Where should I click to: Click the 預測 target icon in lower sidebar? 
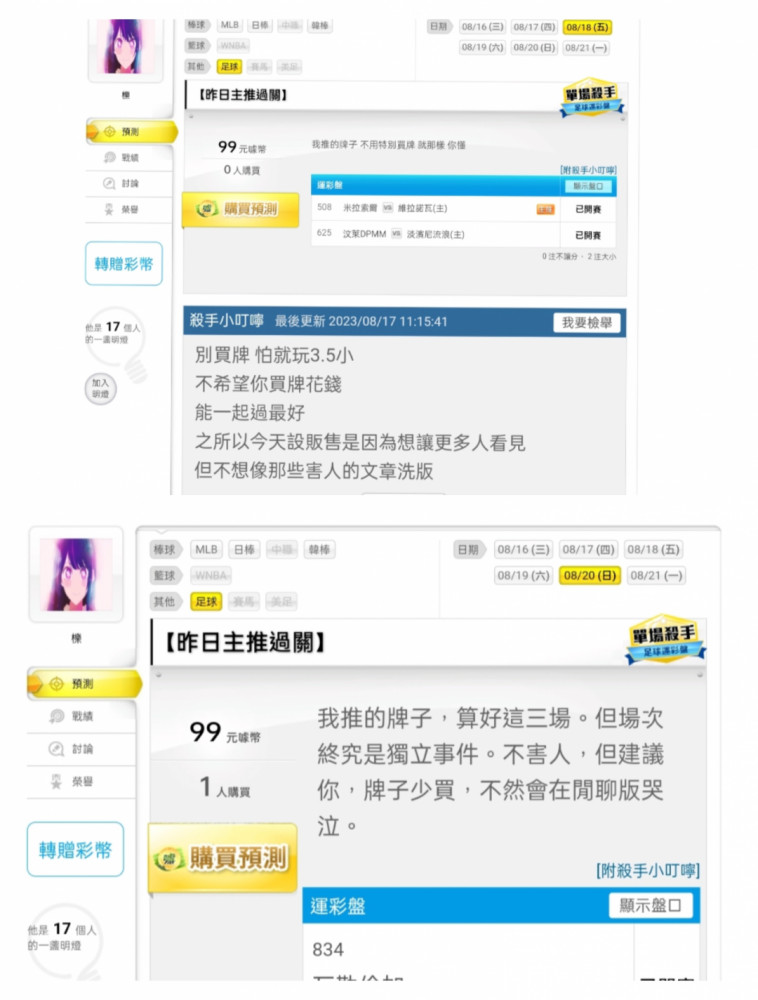[56, 684]
